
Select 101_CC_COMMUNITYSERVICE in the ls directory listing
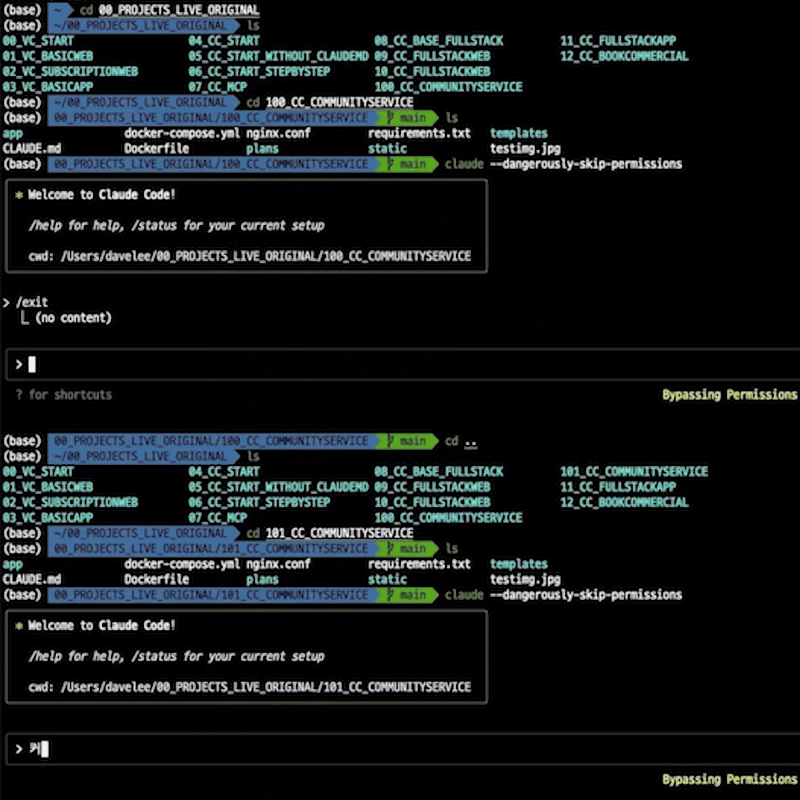(633, 472)
